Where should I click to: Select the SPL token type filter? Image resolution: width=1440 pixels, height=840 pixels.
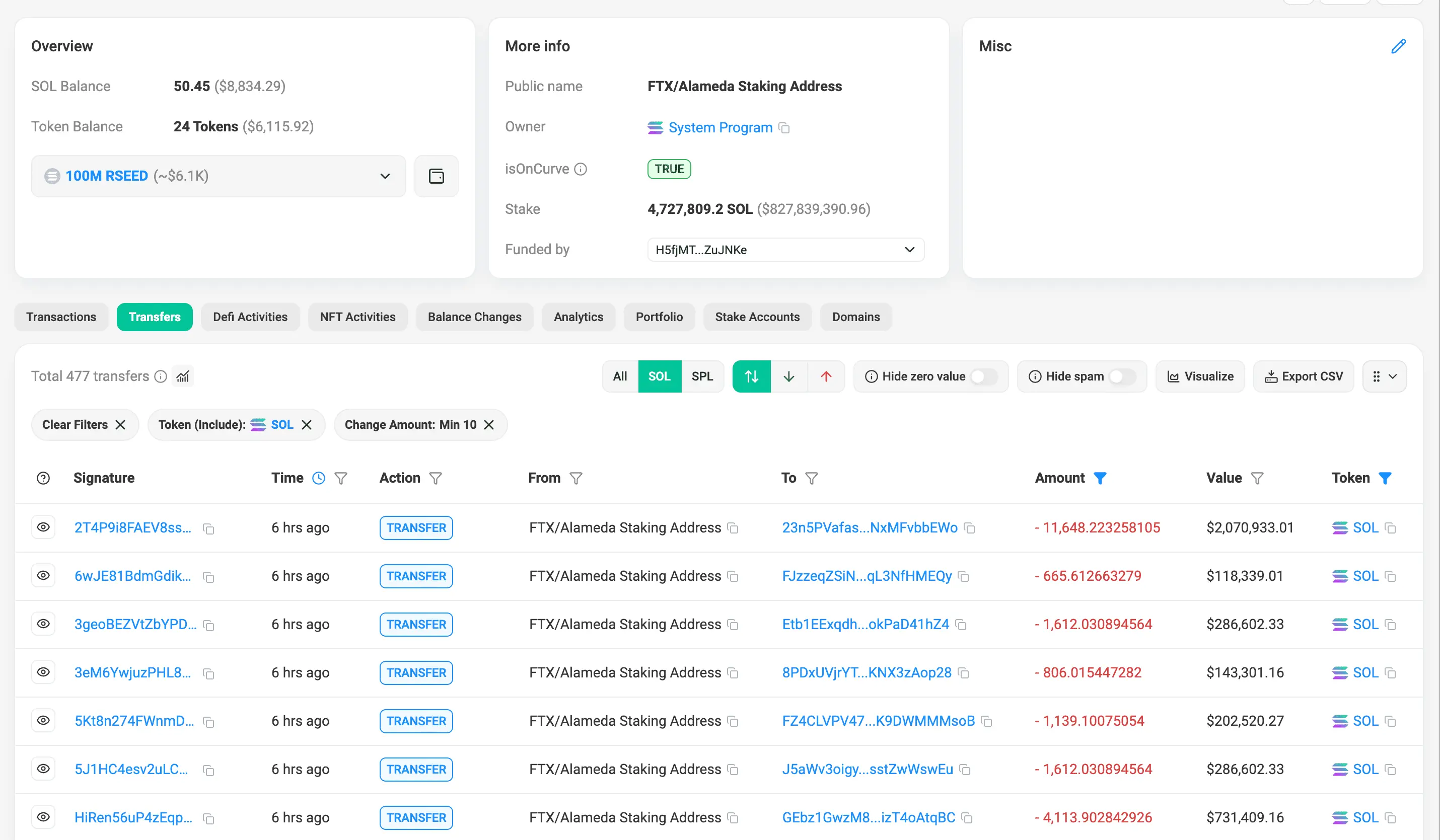point(702,376)
